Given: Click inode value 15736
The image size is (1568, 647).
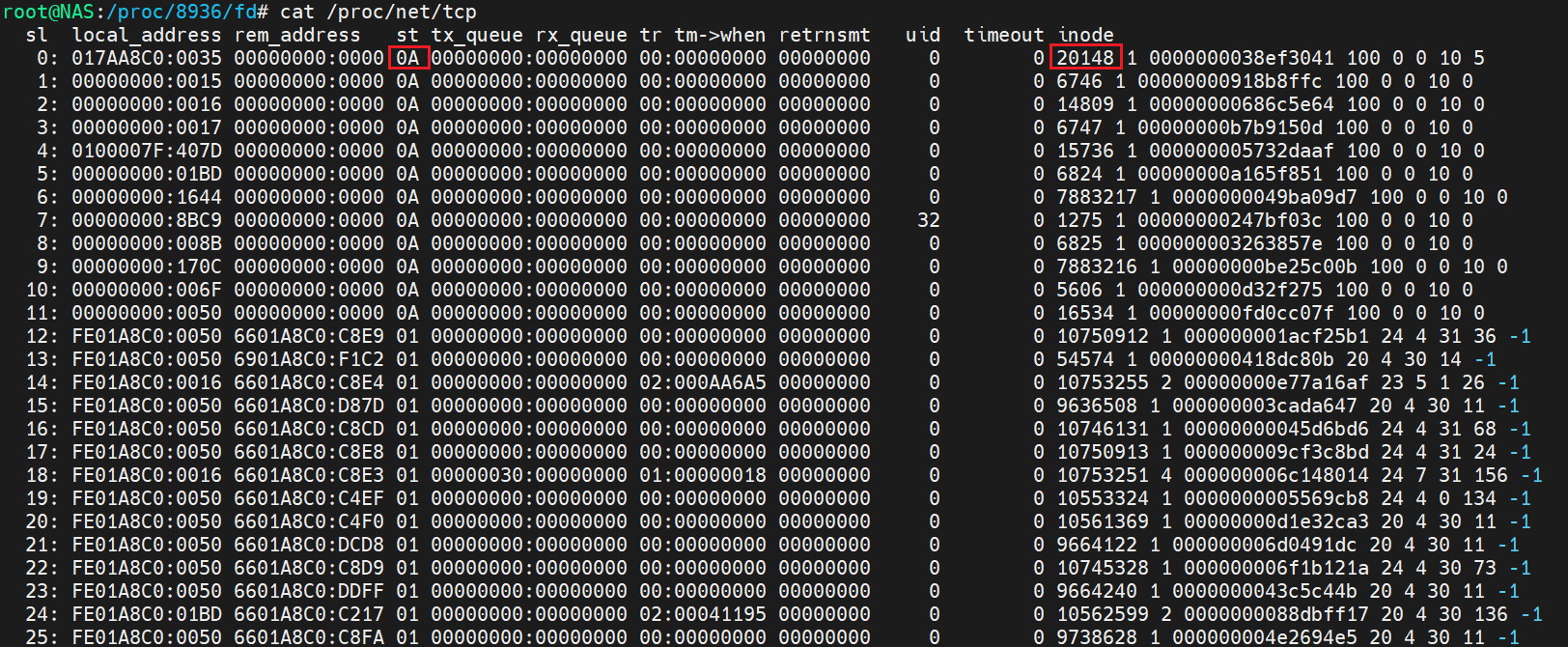Looking at the screenshot, I should tap(1085, 151).
